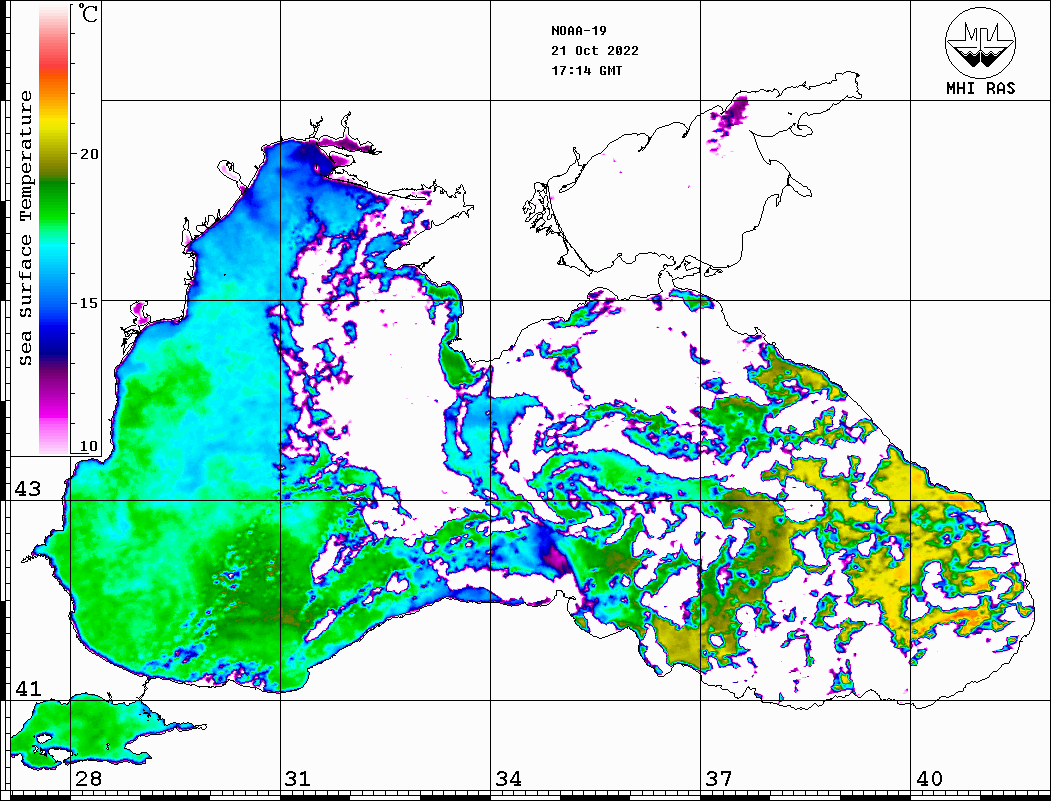This screenshot has height=801, width=1051.
Task: Click the "20" tick on the temperature scale
Action: [x=90, y=154]
